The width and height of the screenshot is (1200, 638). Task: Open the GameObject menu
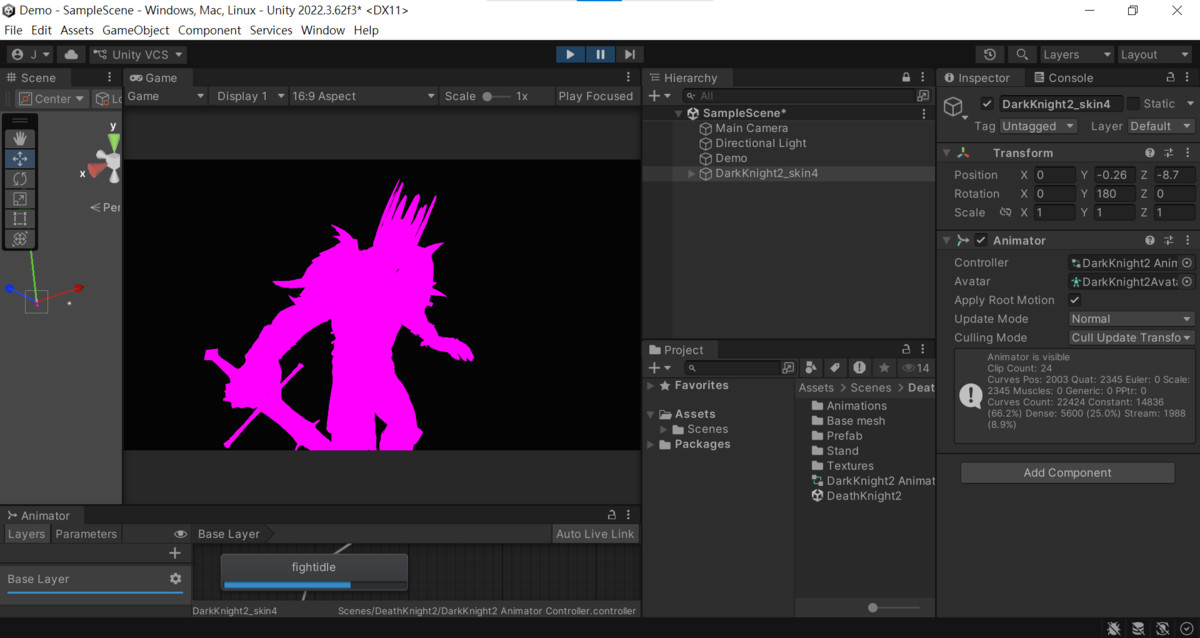click(x=136, y=30)
